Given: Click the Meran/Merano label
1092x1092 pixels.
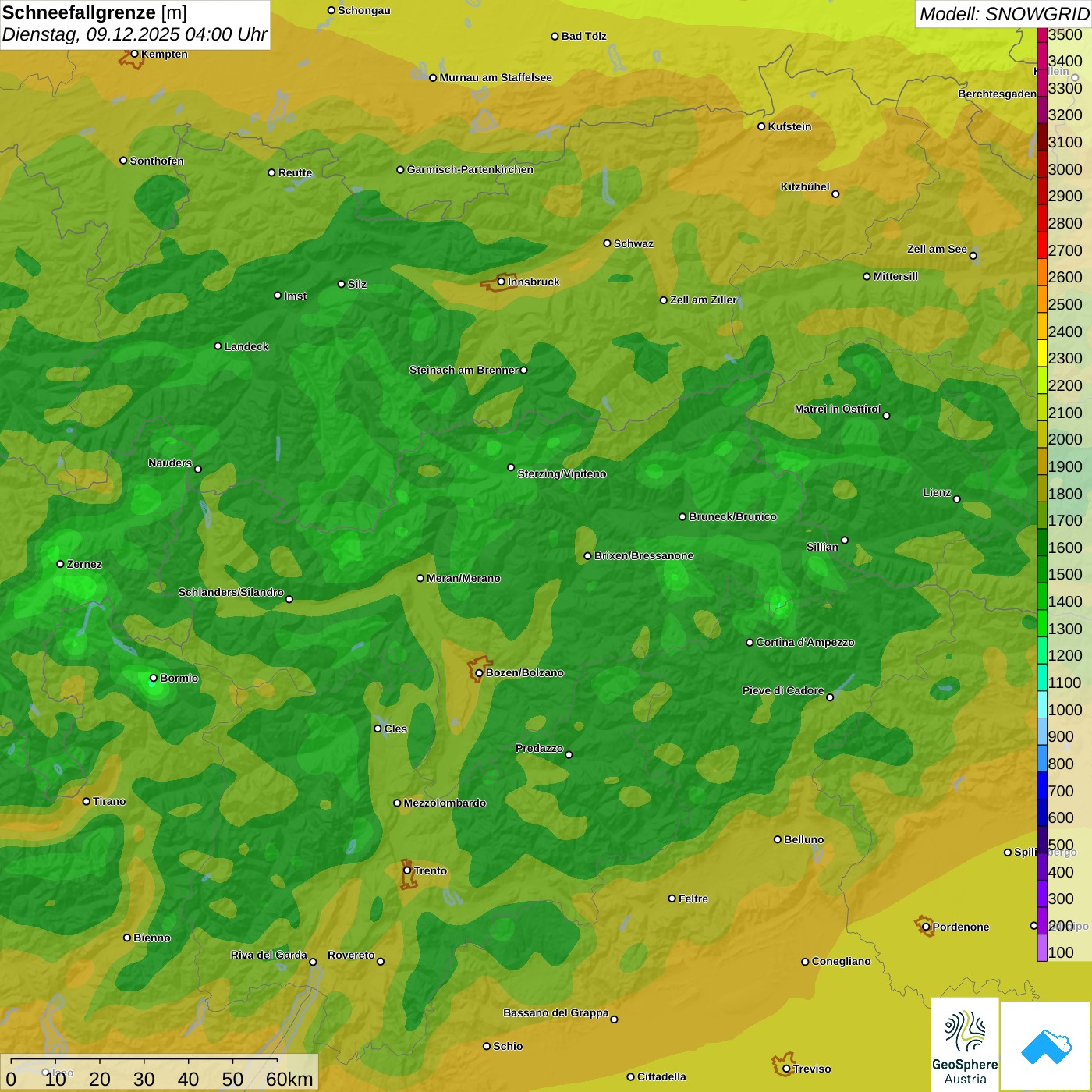Looking at the screenshot, I should 463,578.
